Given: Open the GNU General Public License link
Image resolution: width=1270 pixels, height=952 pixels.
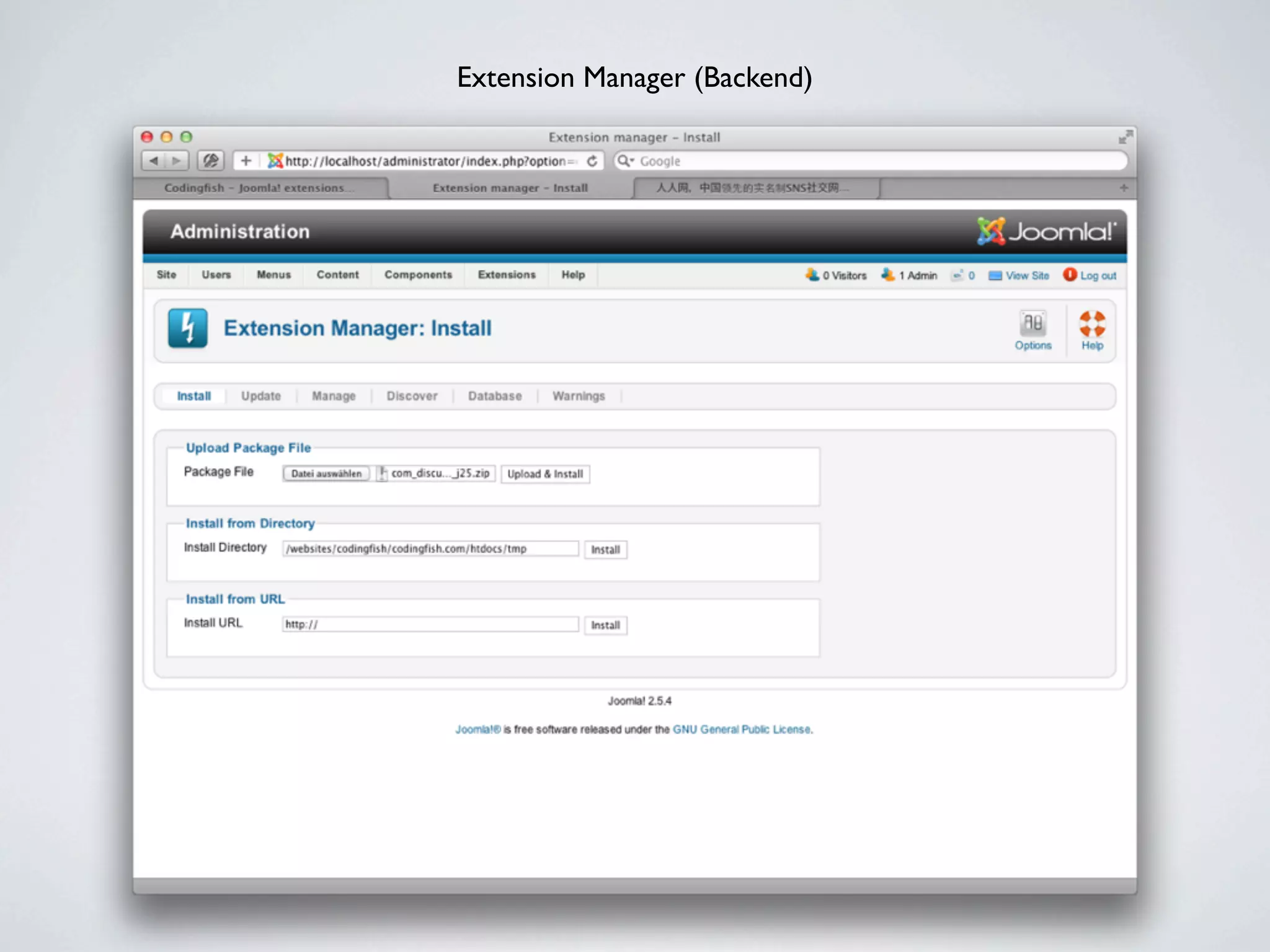Looking at the screenshot, I should coord(742,729).
